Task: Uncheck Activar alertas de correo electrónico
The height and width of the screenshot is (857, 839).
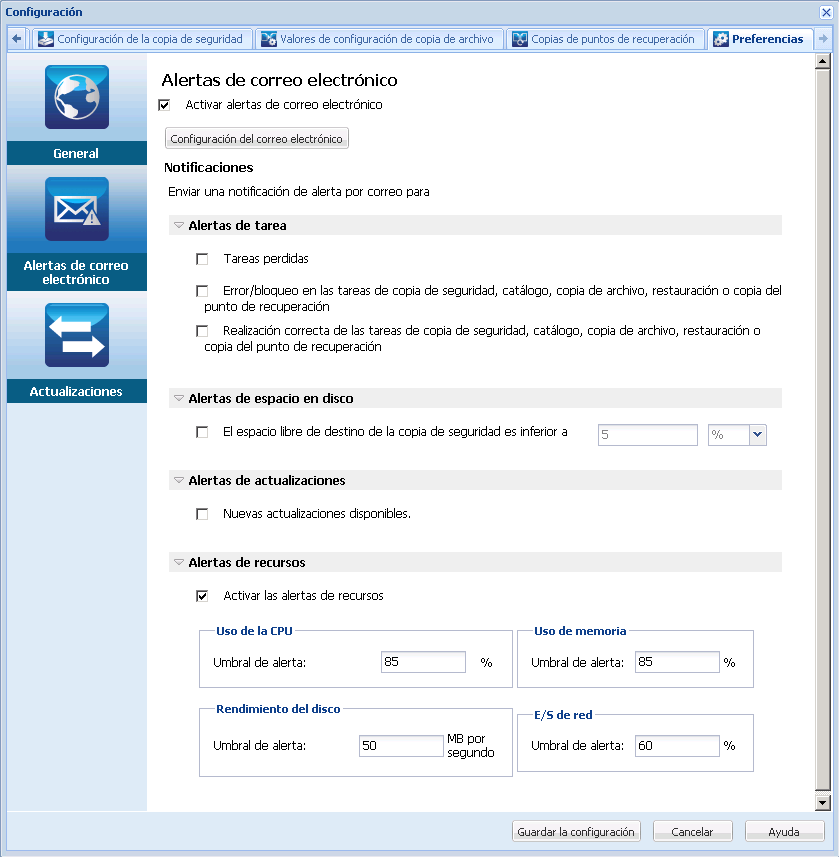Action: [x=164, y=105]
